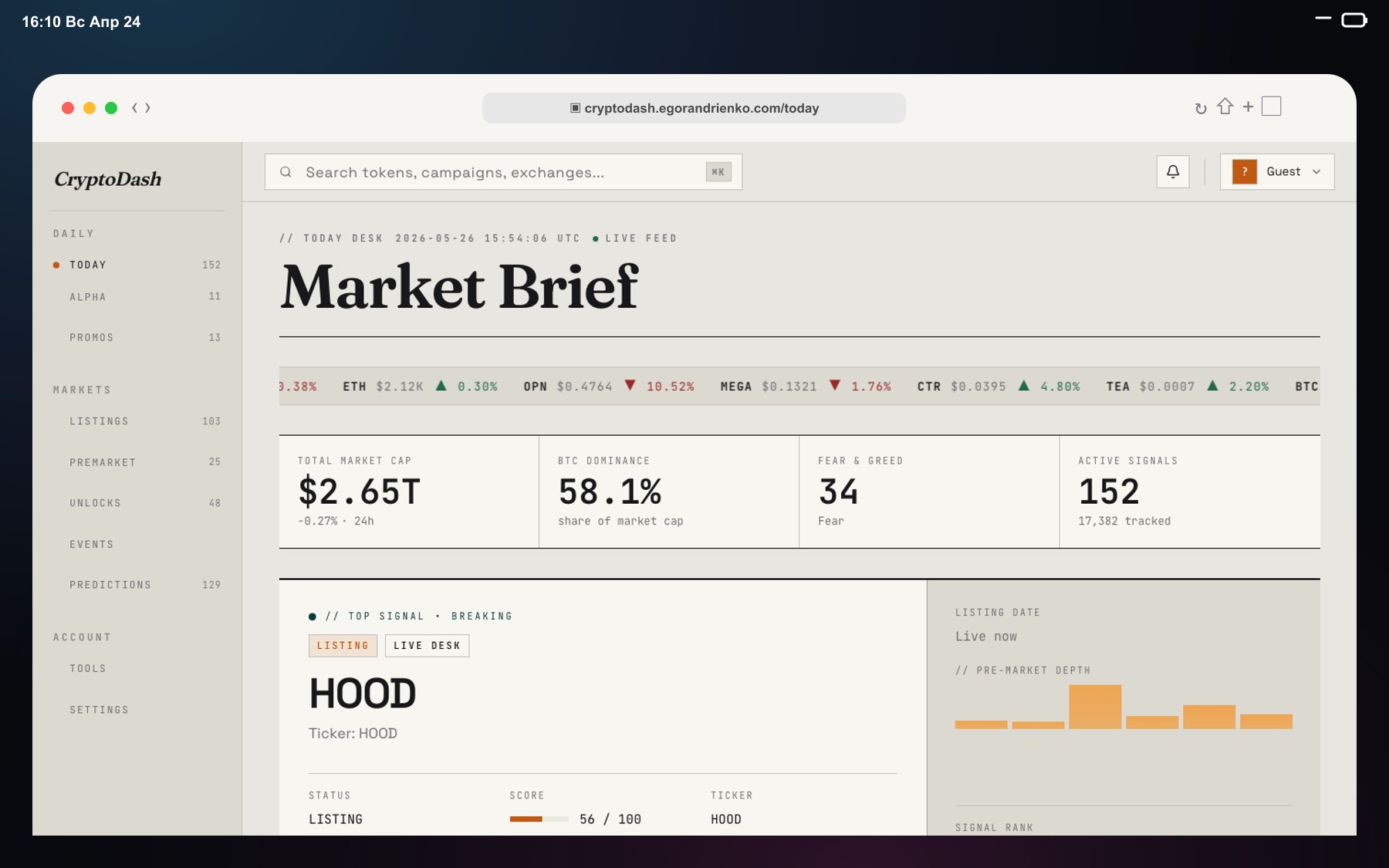This screenshot has height=868, width=1389.
Task: Click the "Ticker: HOOD" subtitle
Action: pyautogui.click(x=353, y=734)
